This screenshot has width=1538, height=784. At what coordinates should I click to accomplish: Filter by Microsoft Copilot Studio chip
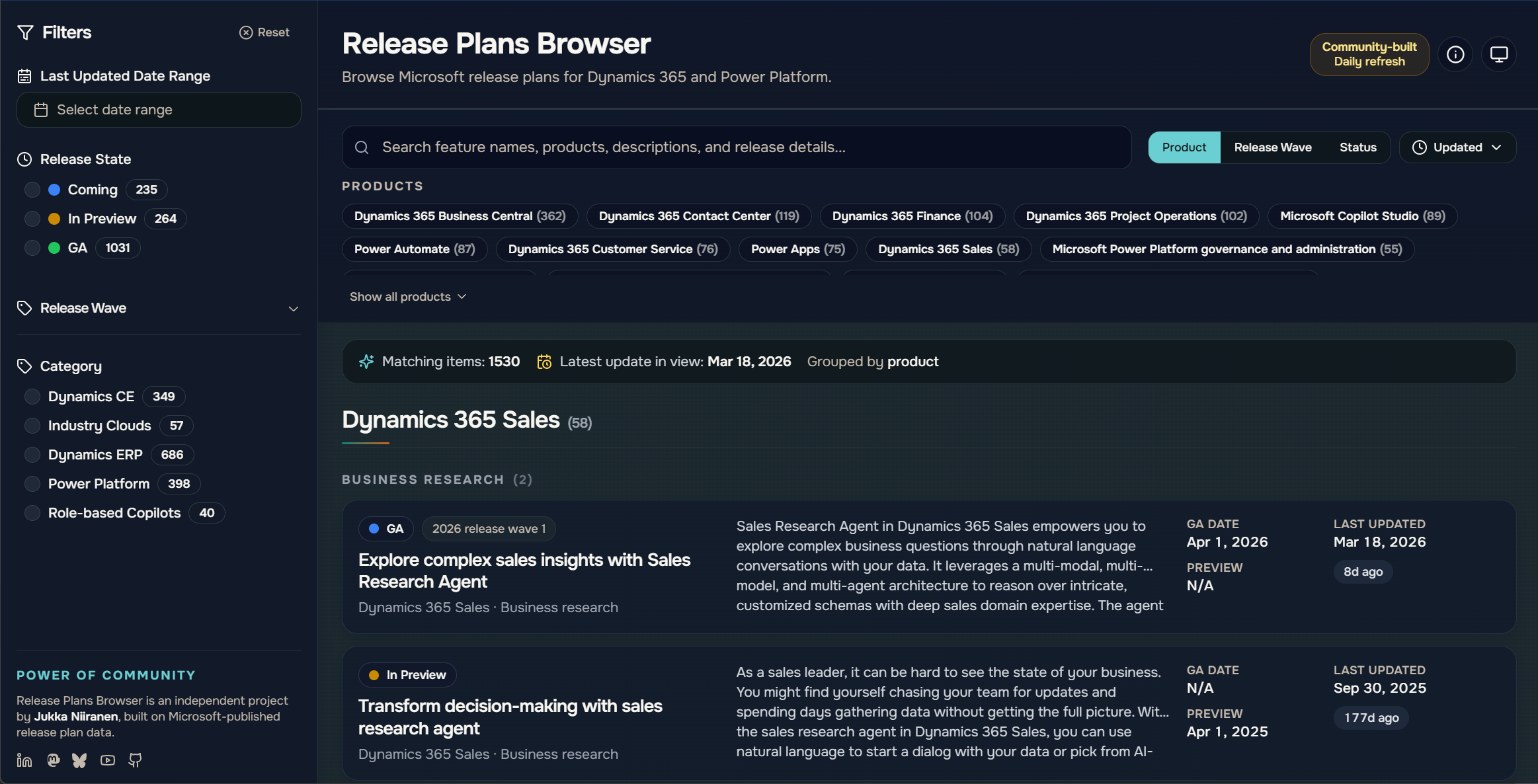(1362, 216)
